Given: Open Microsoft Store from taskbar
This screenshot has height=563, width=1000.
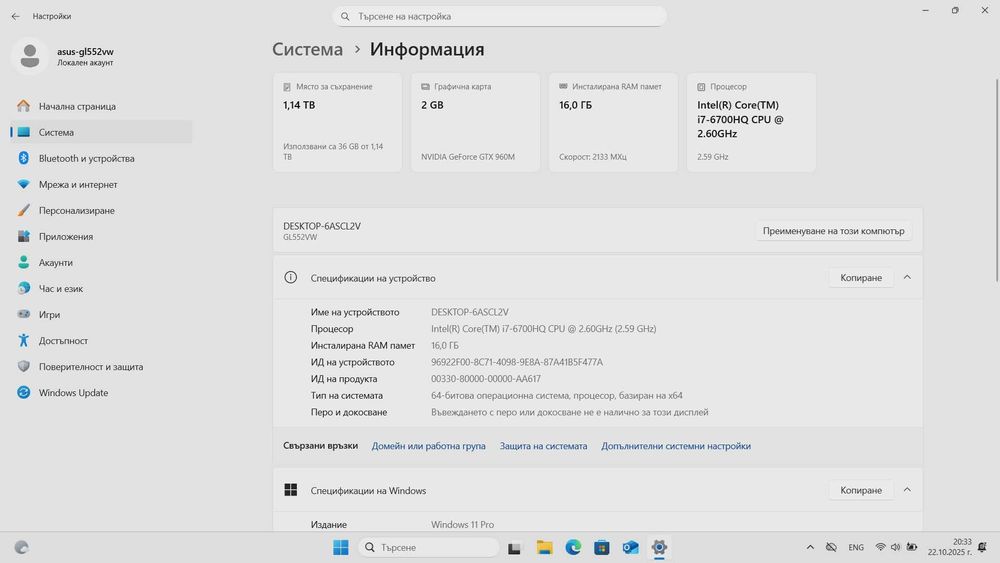Looking at the screenshot, I should pyautogui.click(x=601, y=547).
